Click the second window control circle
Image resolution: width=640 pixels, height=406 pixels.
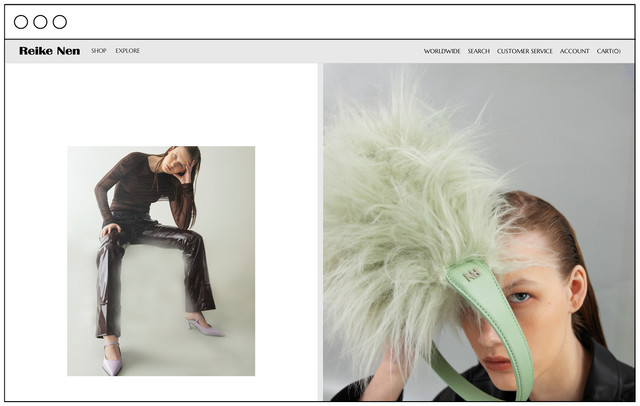point(40,22)
